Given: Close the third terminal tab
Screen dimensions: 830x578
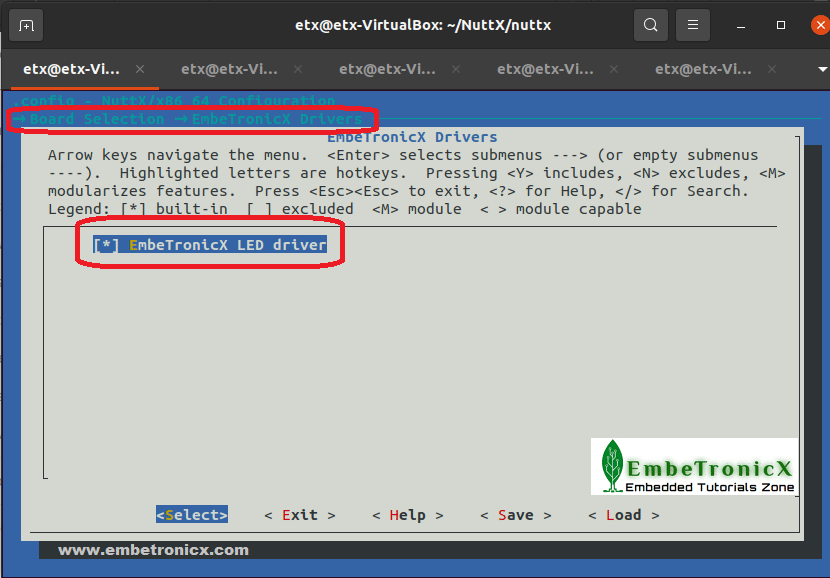Looking at the screenshot, I should (x=456, y=69).
